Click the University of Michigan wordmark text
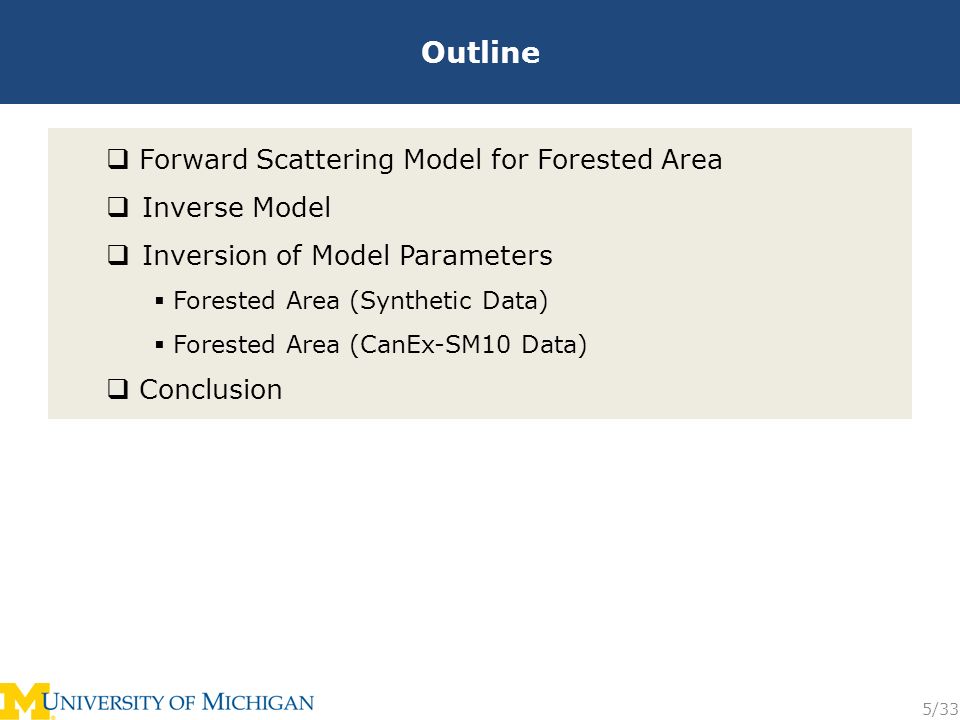960x720 pixels. click(178, 702)
